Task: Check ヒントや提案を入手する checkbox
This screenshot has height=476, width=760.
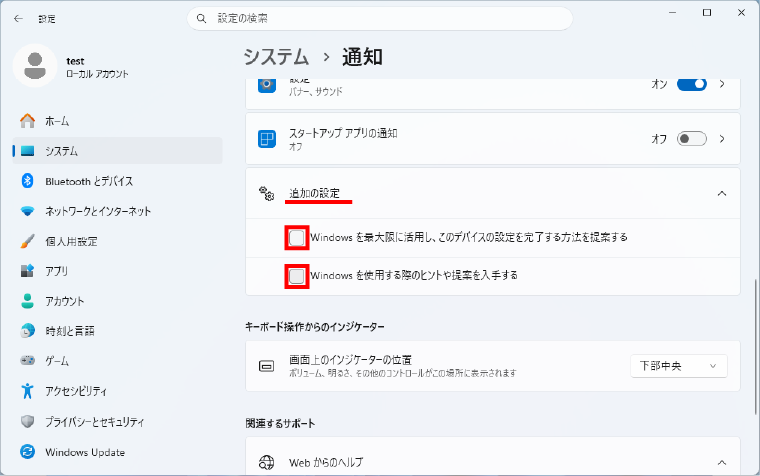Action: (x=297, y=276)
